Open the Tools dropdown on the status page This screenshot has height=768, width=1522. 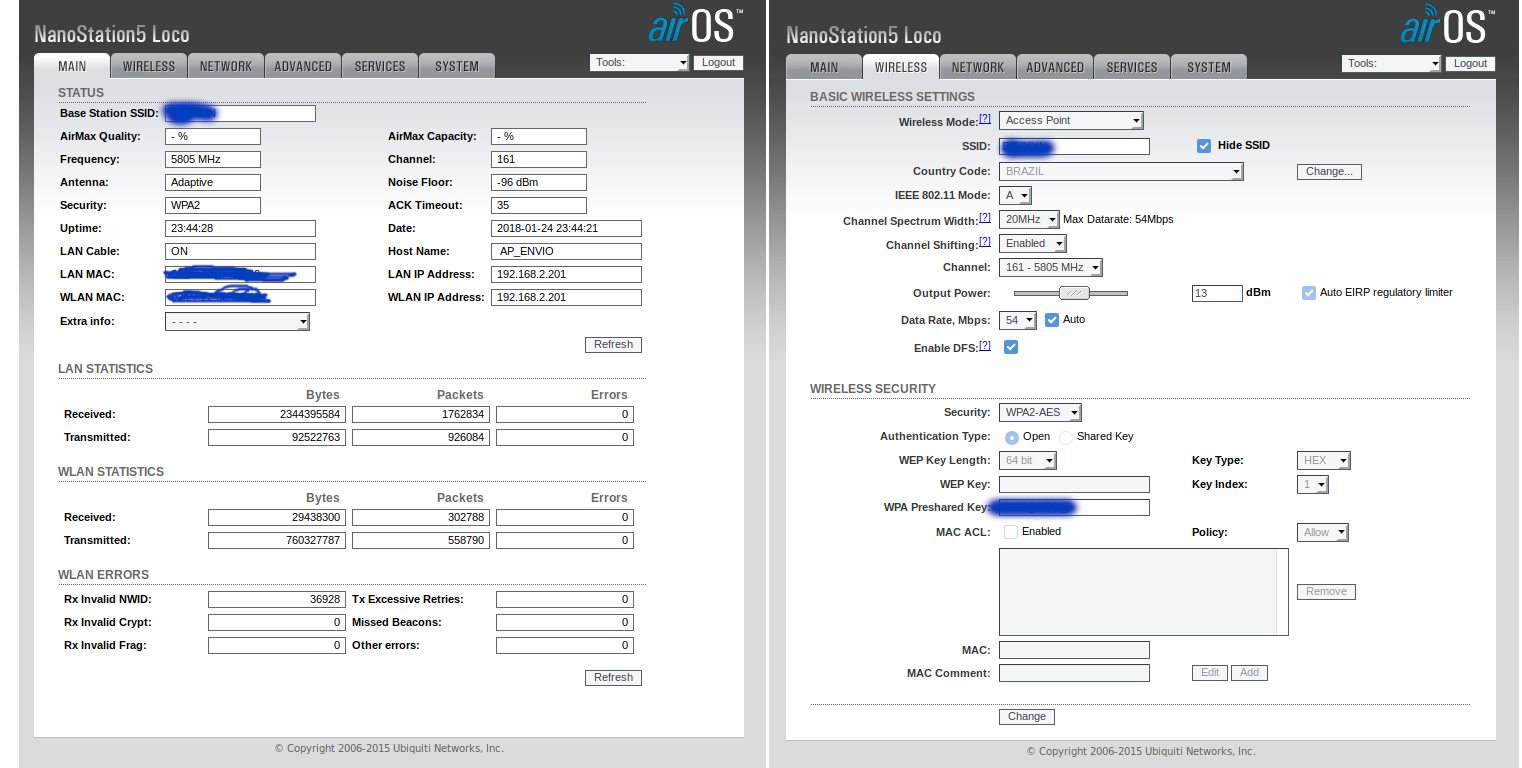point(639,63)
